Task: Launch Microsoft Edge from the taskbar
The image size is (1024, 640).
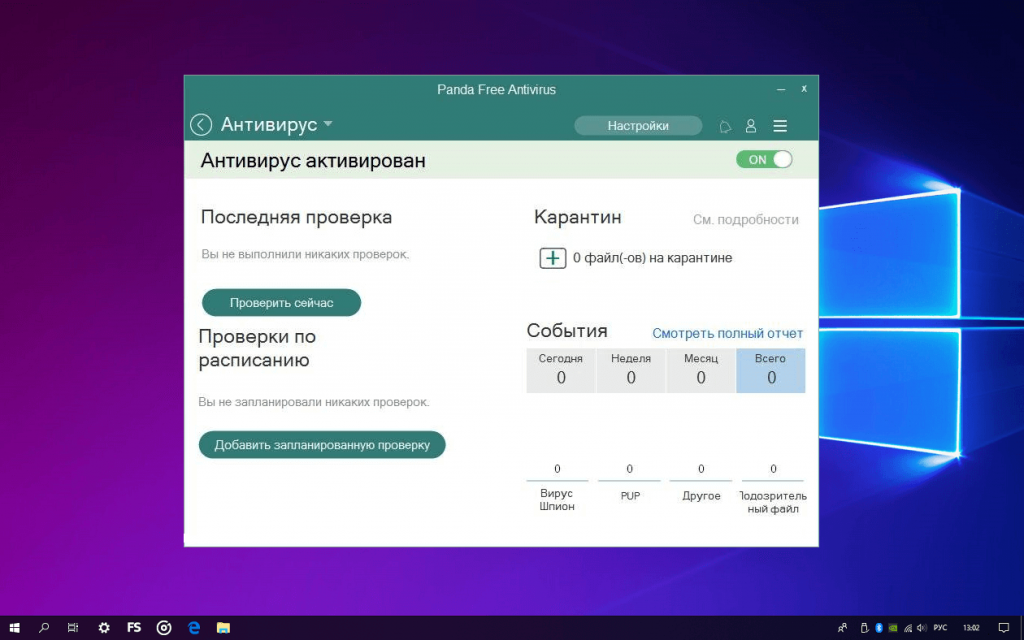Action: point(194,628)
